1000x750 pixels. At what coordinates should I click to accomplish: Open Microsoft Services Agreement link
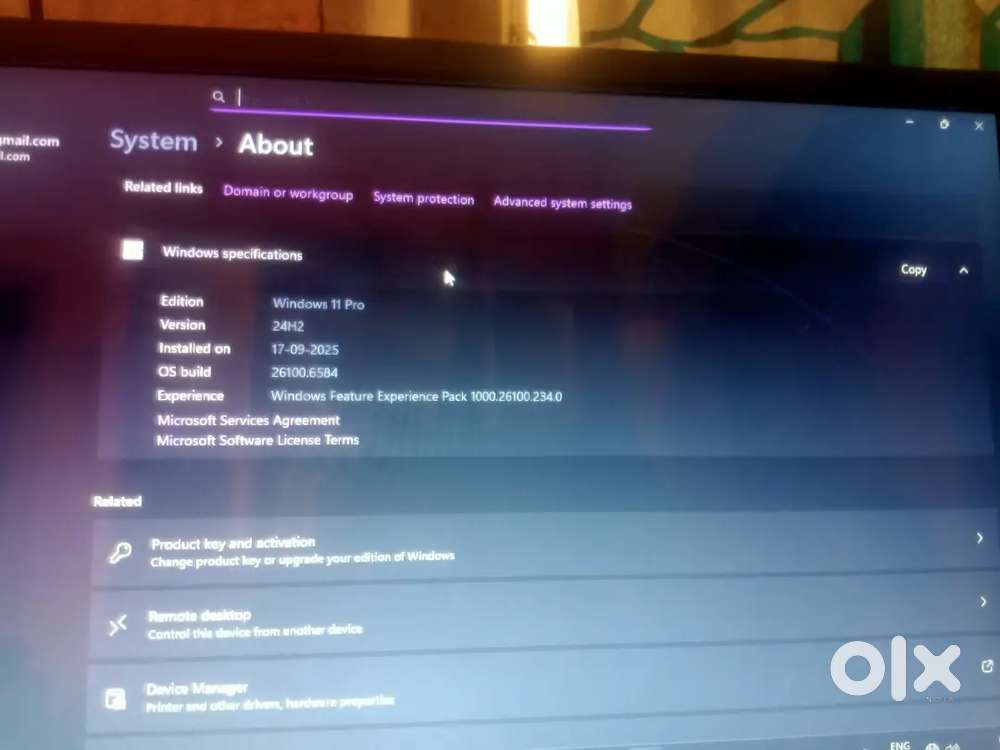pos(248,420)
